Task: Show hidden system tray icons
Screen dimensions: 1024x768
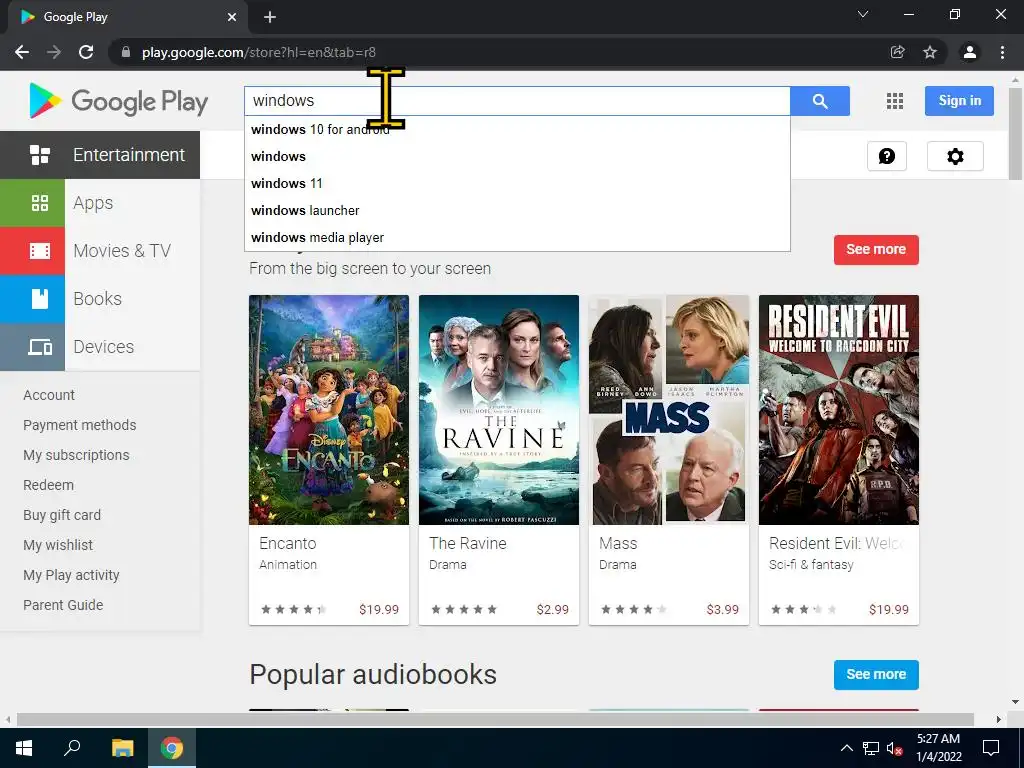Action: click(x=846, y=748)
